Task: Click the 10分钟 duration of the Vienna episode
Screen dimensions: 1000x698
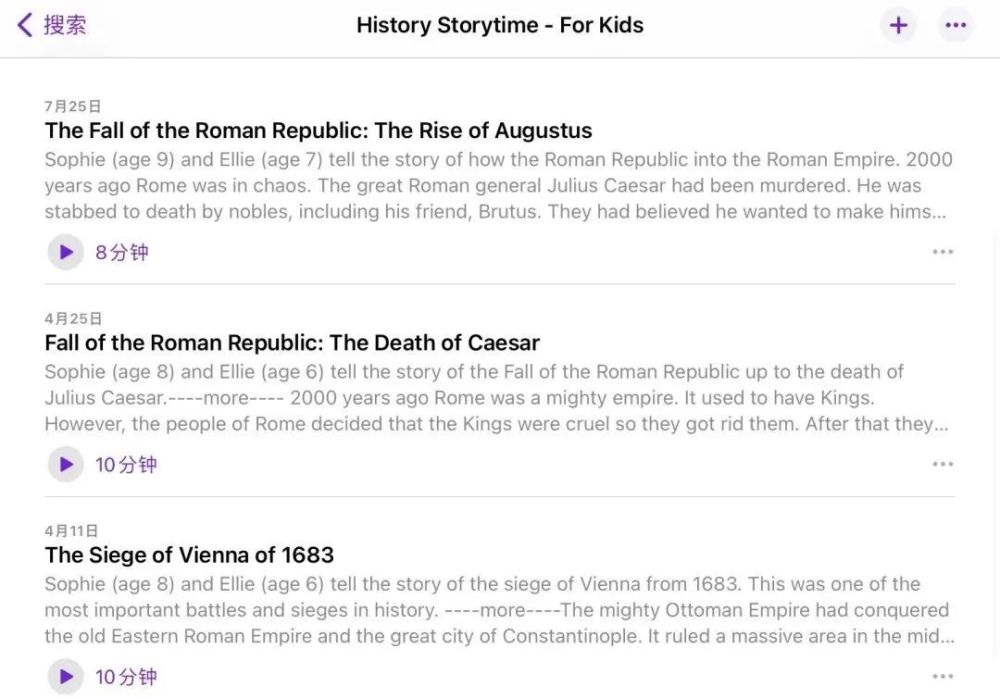Action: click(x=126, y=676)
